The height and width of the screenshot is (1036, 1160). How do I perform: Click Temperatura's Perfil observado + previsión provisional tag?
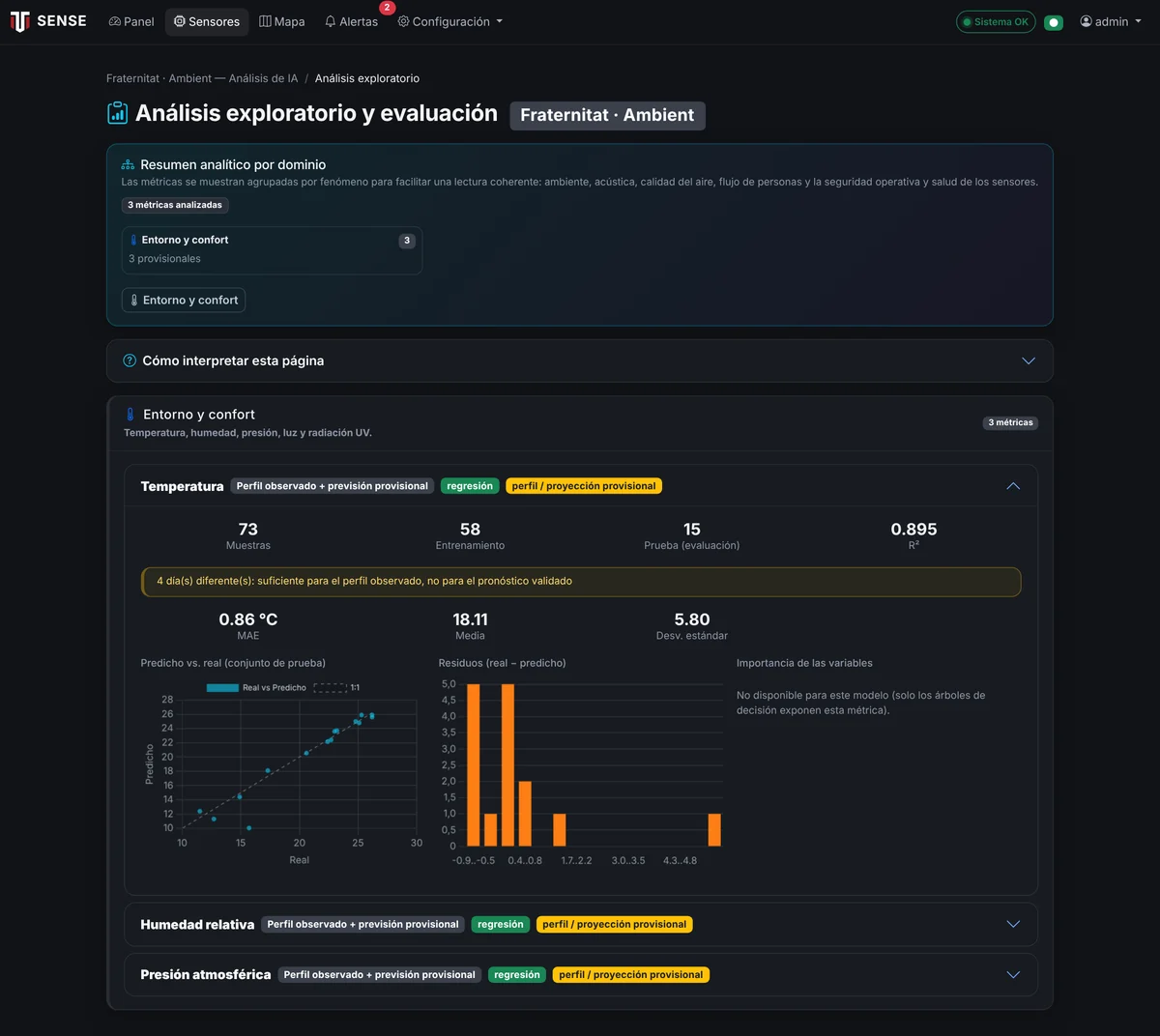tap(333, 486)
